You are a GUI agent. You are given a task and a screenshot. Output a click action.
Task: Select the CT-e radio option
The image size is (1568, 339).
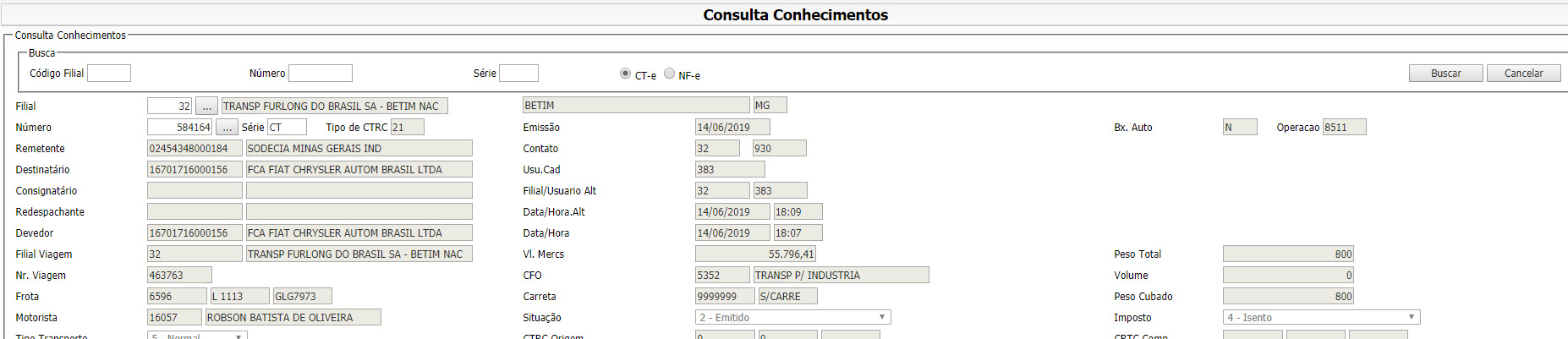626,74
